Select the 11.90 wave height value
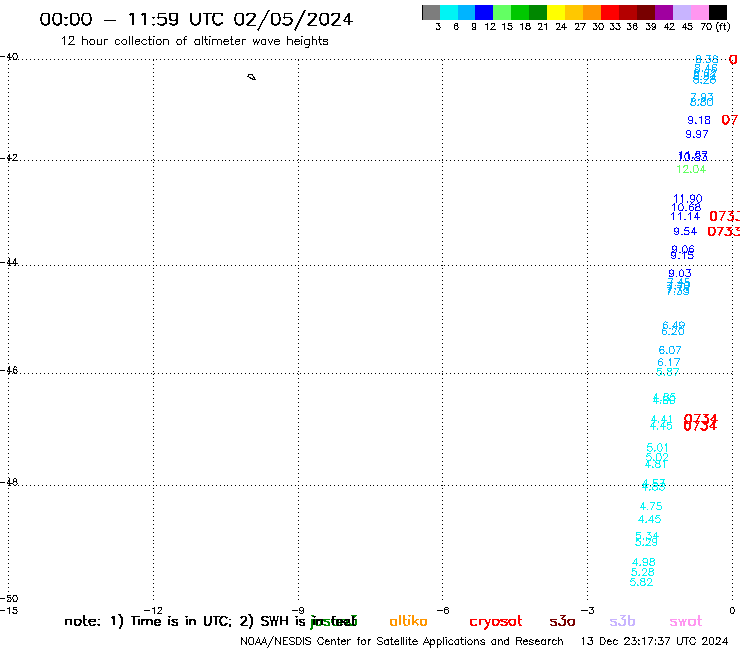Screen dimensions: 740x650 688,198
